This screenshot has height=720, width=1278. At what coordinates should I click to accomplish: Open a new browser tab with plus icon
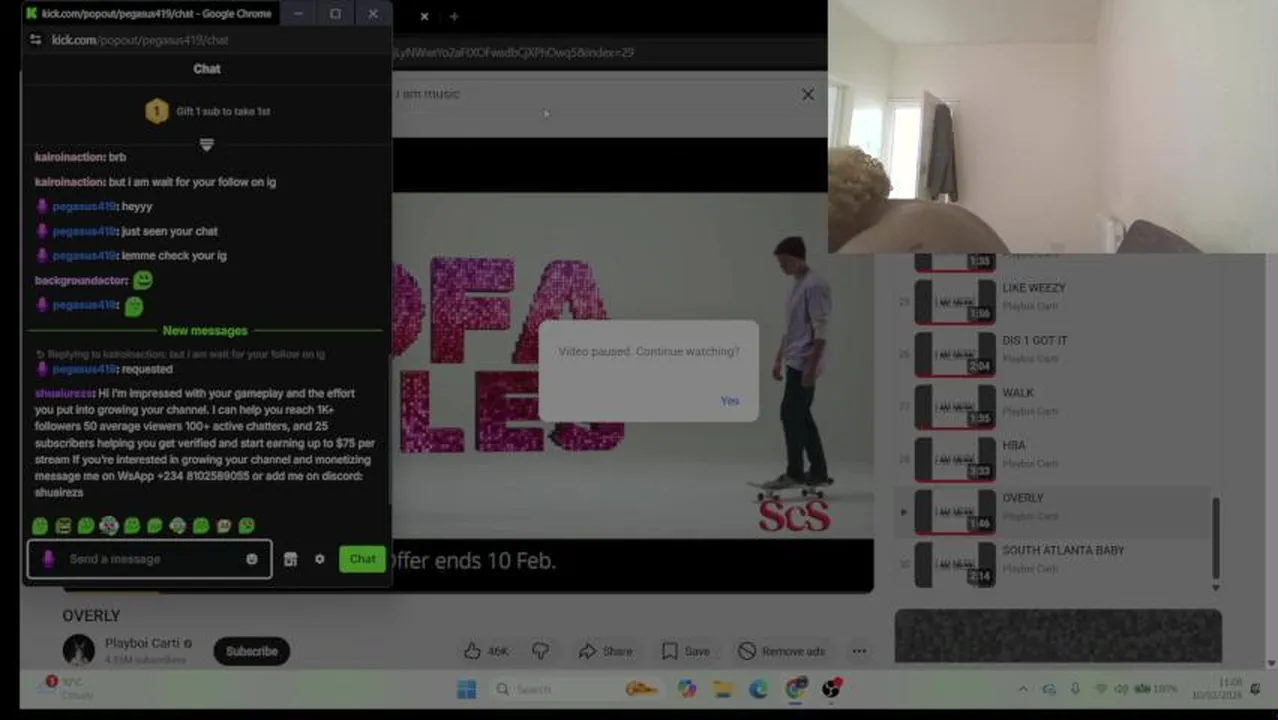[454, 16]
